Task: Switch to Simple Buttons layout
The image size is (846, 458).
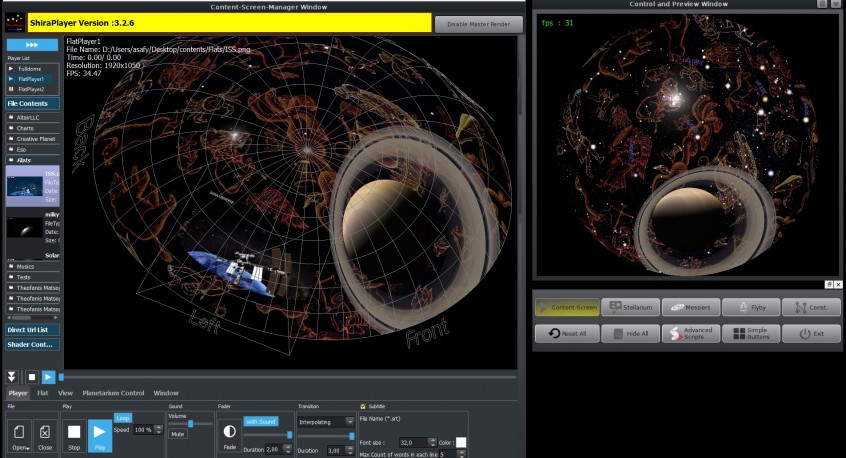Action: tap(751, 333)
